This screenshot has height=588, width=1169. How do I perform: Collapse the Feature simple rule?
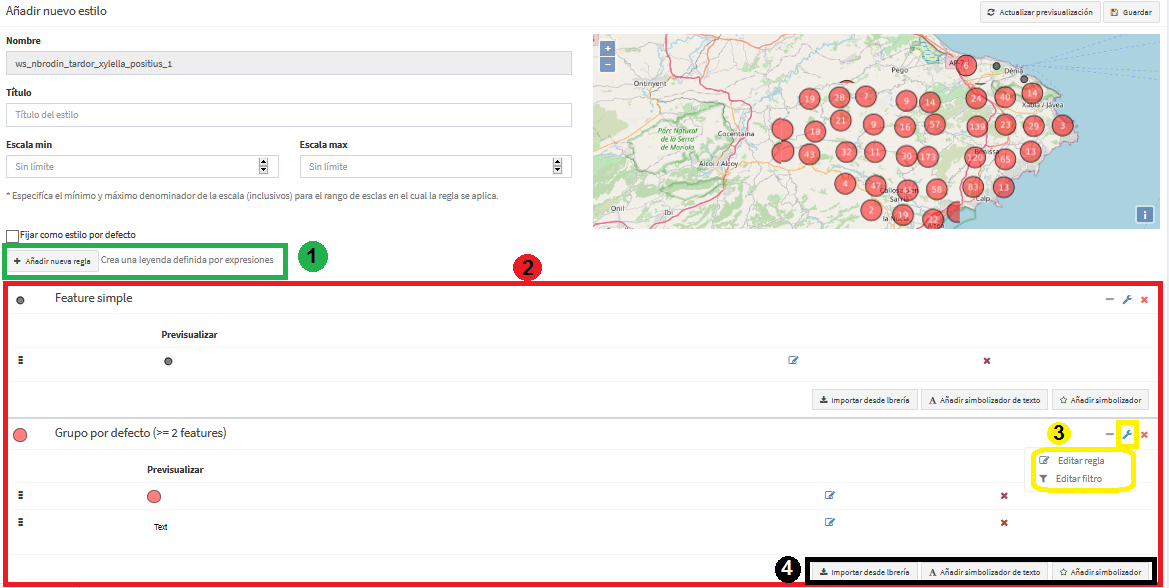pos(1109,300)
